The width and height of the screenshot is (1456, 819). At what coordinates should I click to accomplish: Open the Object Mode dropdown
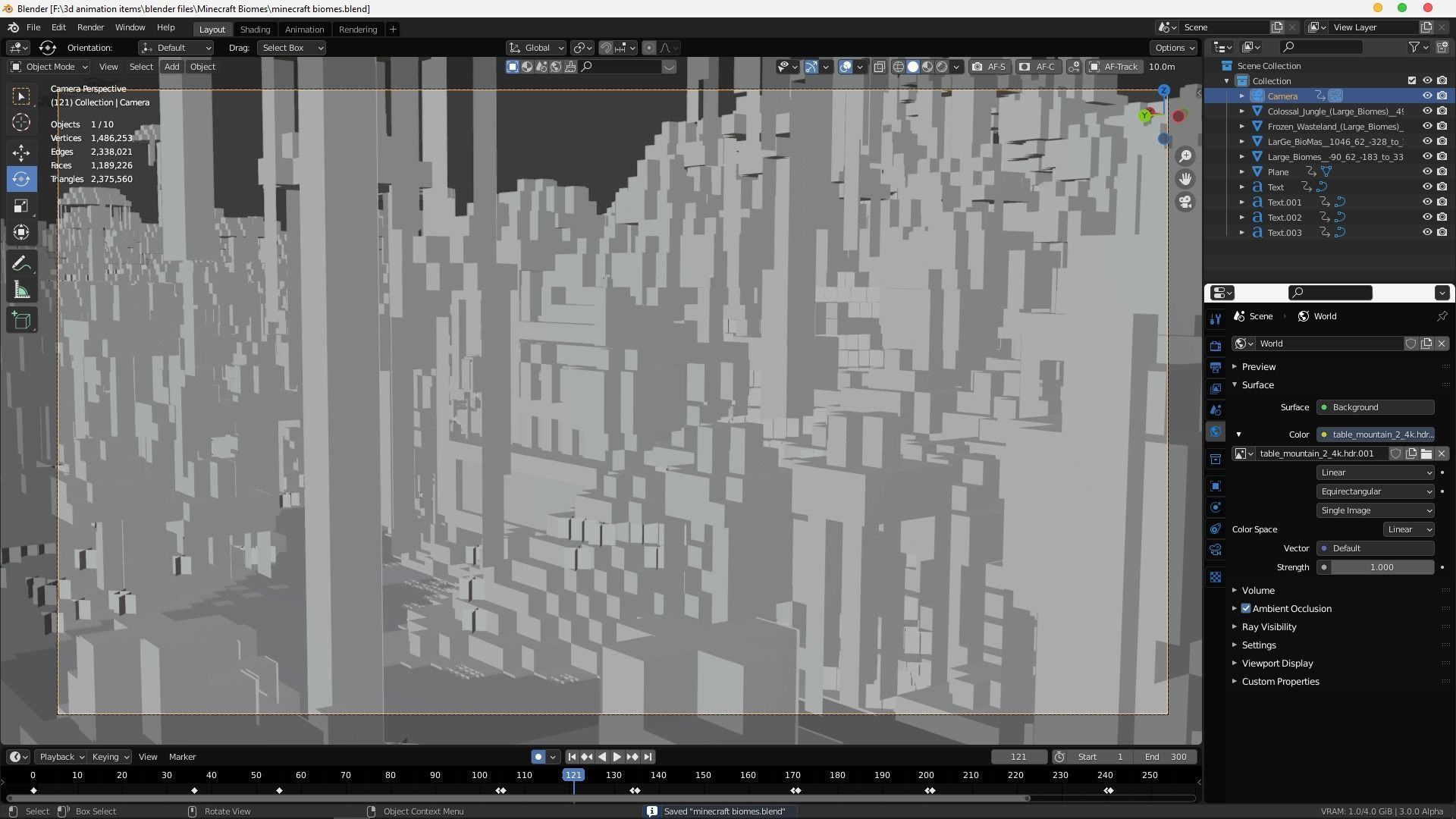49,67
